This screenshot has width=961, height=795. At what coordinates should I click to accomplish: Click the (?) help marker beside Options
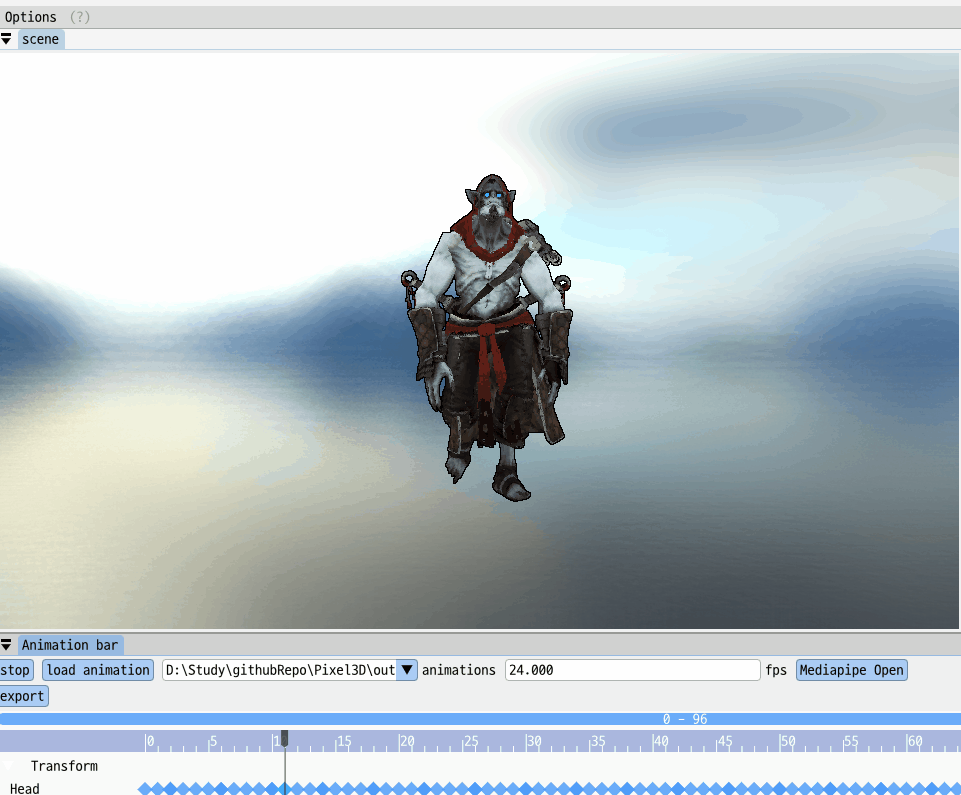click(x=80, y=17)
